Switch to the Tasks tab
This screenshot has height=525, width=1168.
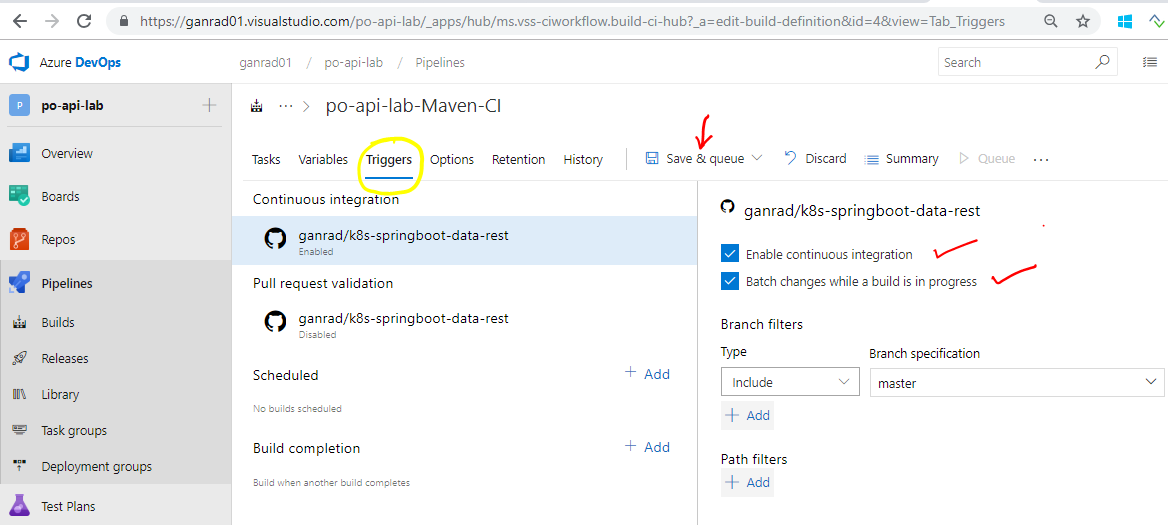coord(266,159)
